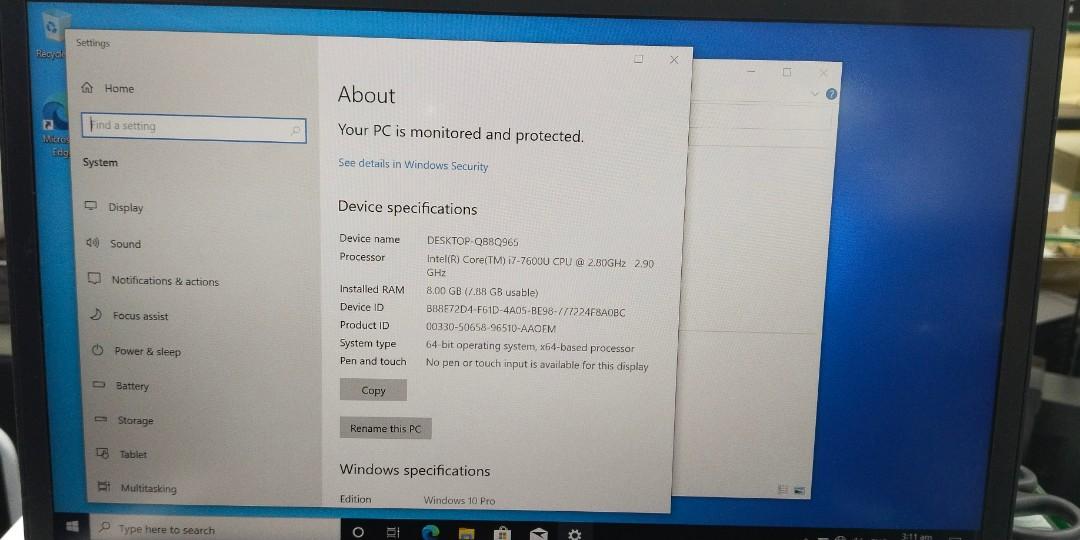Select device name DESKTOP-Q88Q965 text
The width and height of the screenshot is (1080, 540).
pyautogui.click(x=472, y=241)
